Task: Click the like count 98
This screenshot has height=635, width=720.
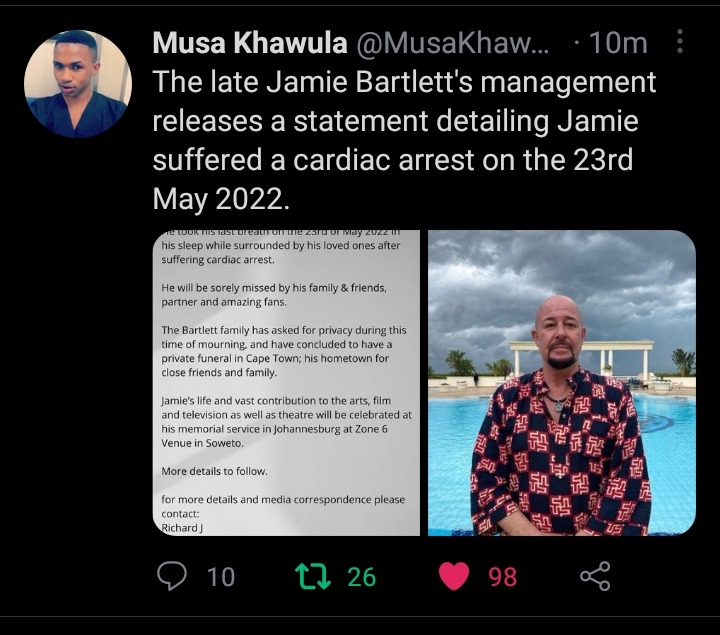Action: [502, 577]
